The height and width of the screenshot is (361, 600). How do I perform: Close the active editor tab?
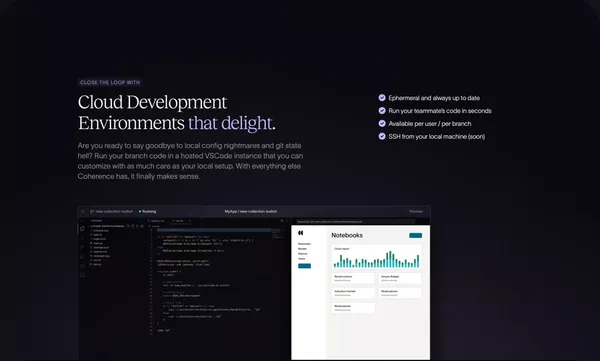point(190,221)
